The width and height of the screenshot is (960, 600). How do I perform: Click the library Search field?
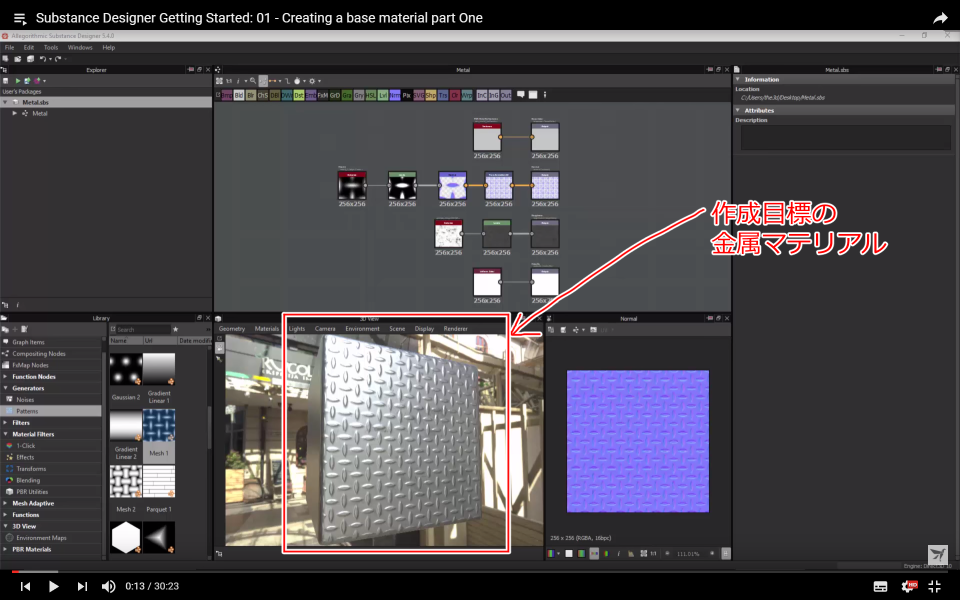(143, 329)
